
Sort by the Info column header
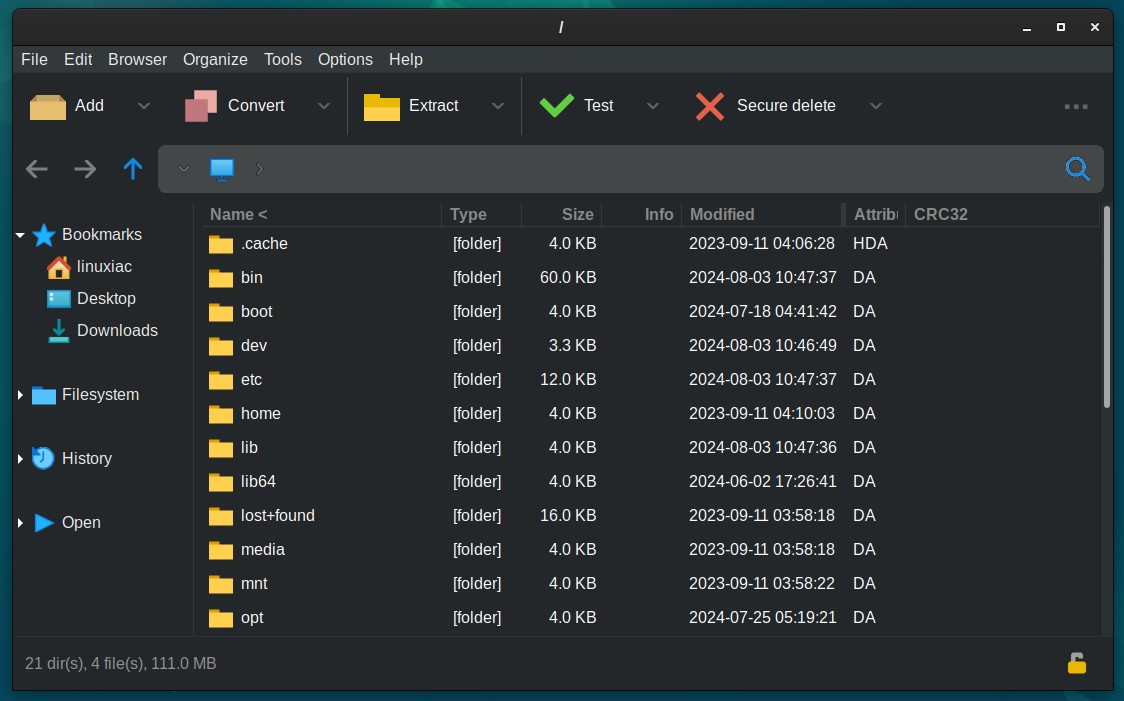[642, 214]
